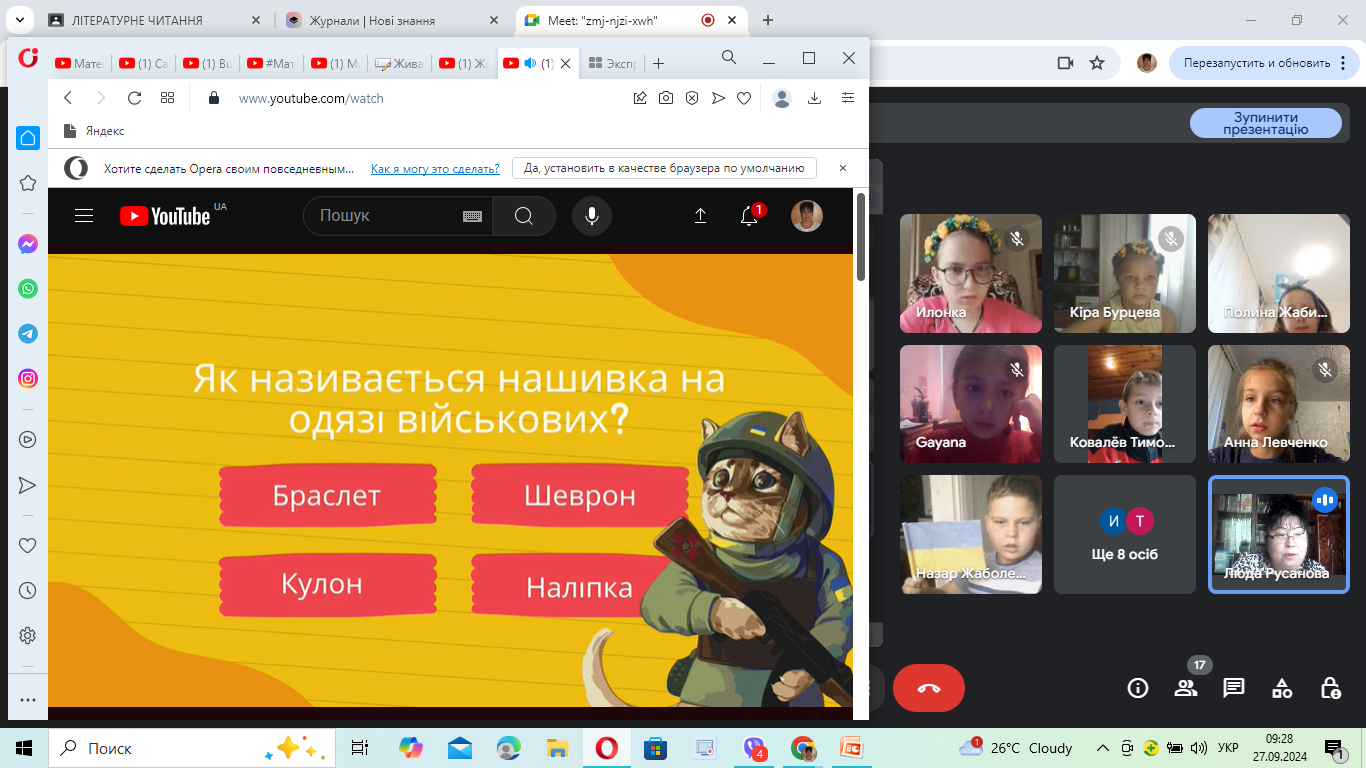Go to YouTube home logo
The width and height of the screenshot is (1366, 768).
(x=166, y=216)
